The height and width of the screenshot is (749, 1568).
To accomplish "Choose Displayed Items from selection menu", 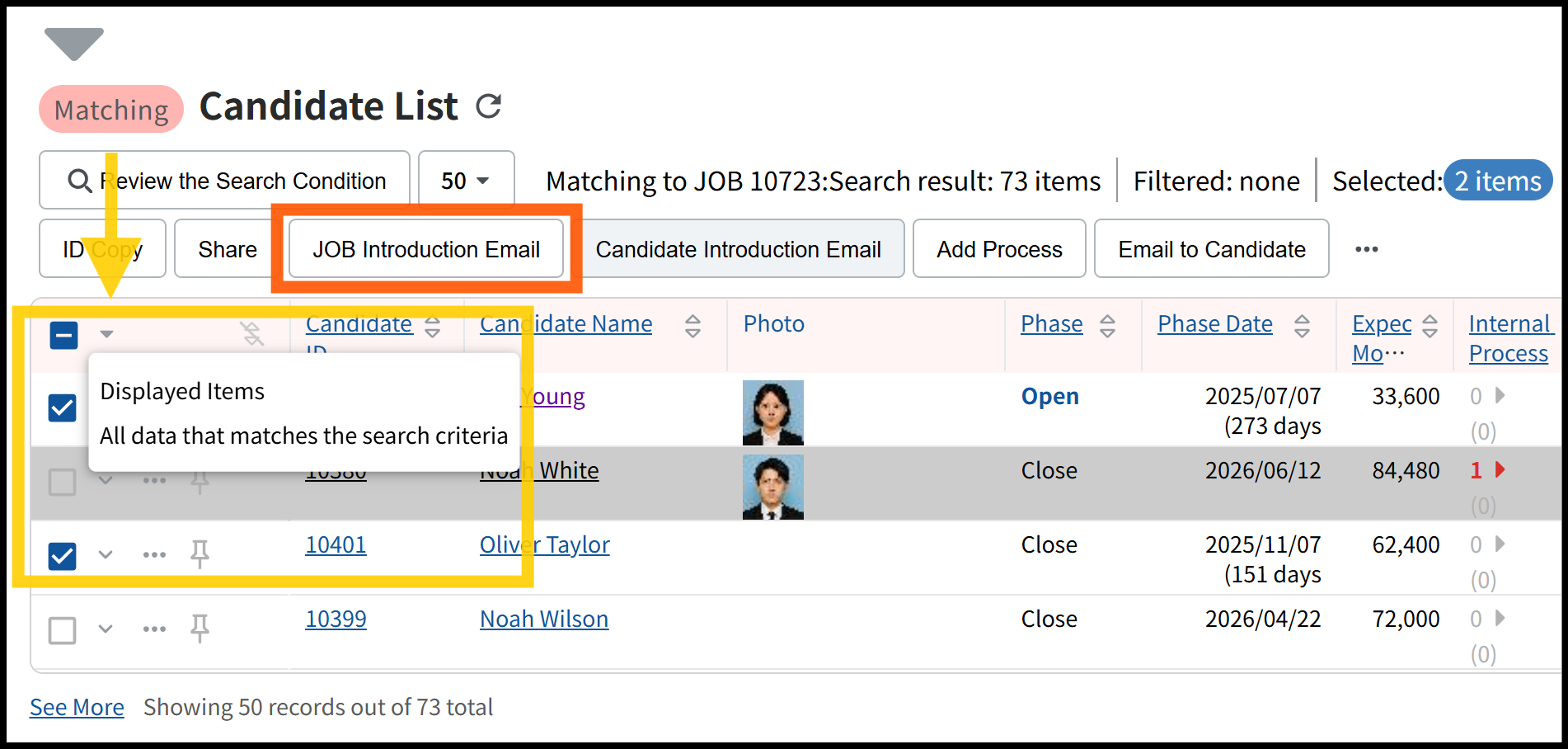I will [182, 391].
